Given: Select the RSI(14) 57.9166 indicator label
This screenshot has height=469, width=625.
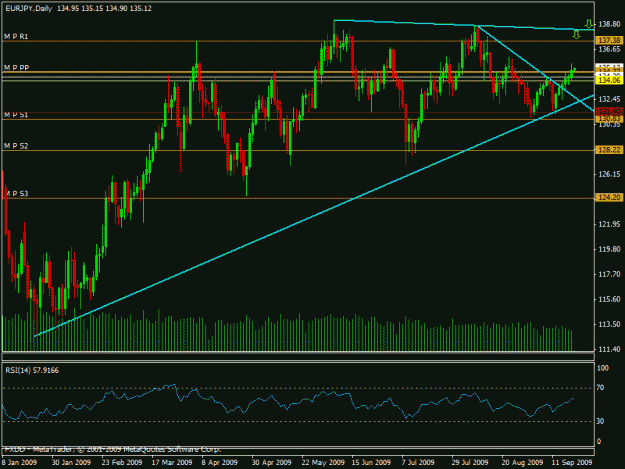Looking at the screenshot, I should click(32, 371).
